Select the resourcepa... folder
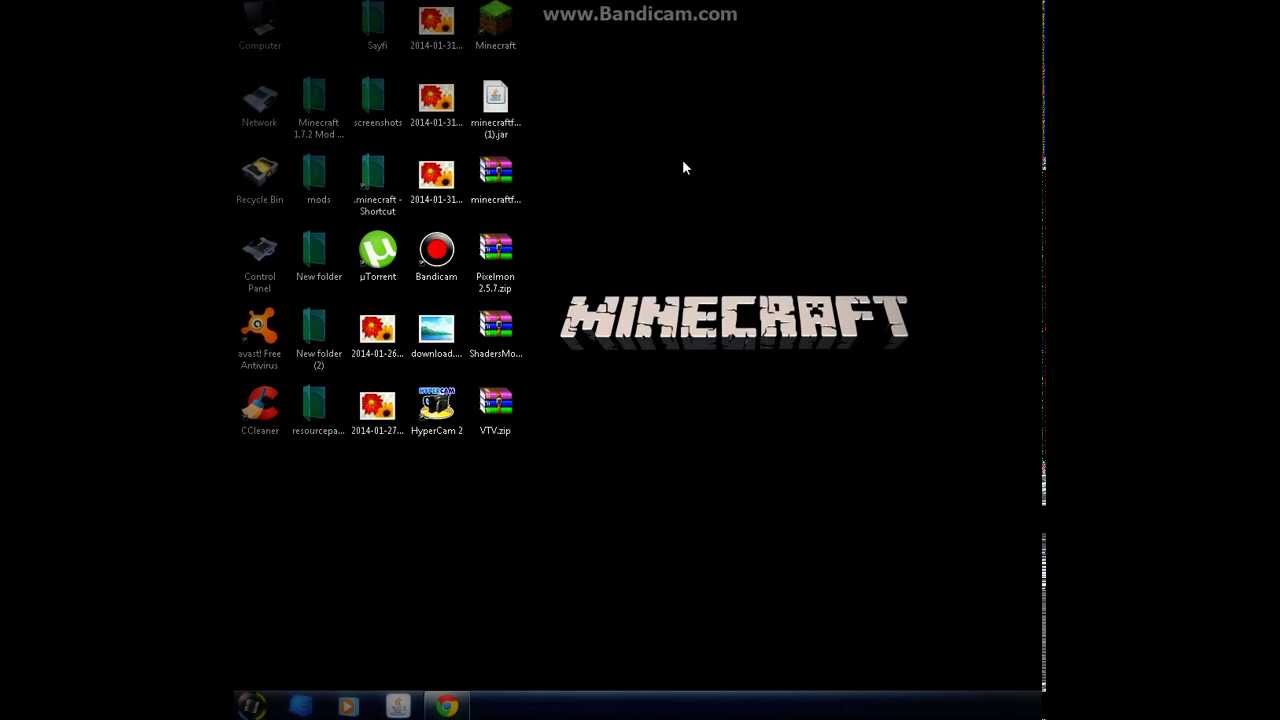1280x720 pixels. tap(318, 411)
